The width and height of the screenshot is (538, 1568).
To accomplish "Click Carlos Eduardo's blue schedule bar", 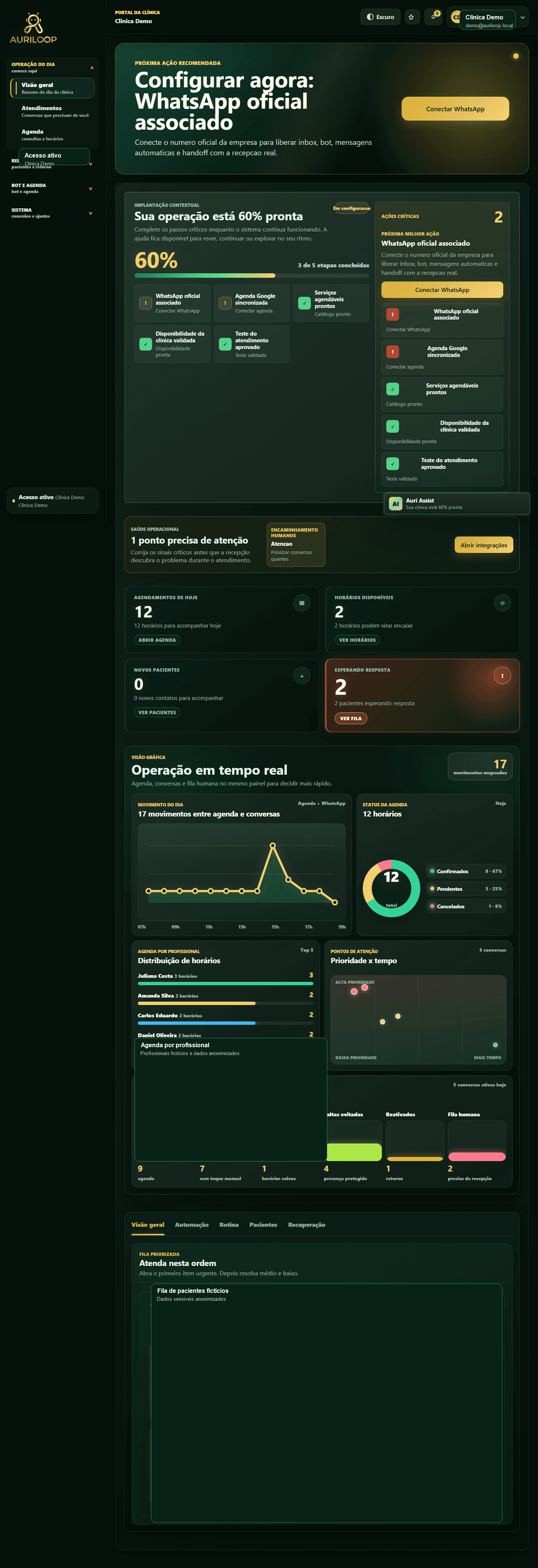I will coord(196,1023).
